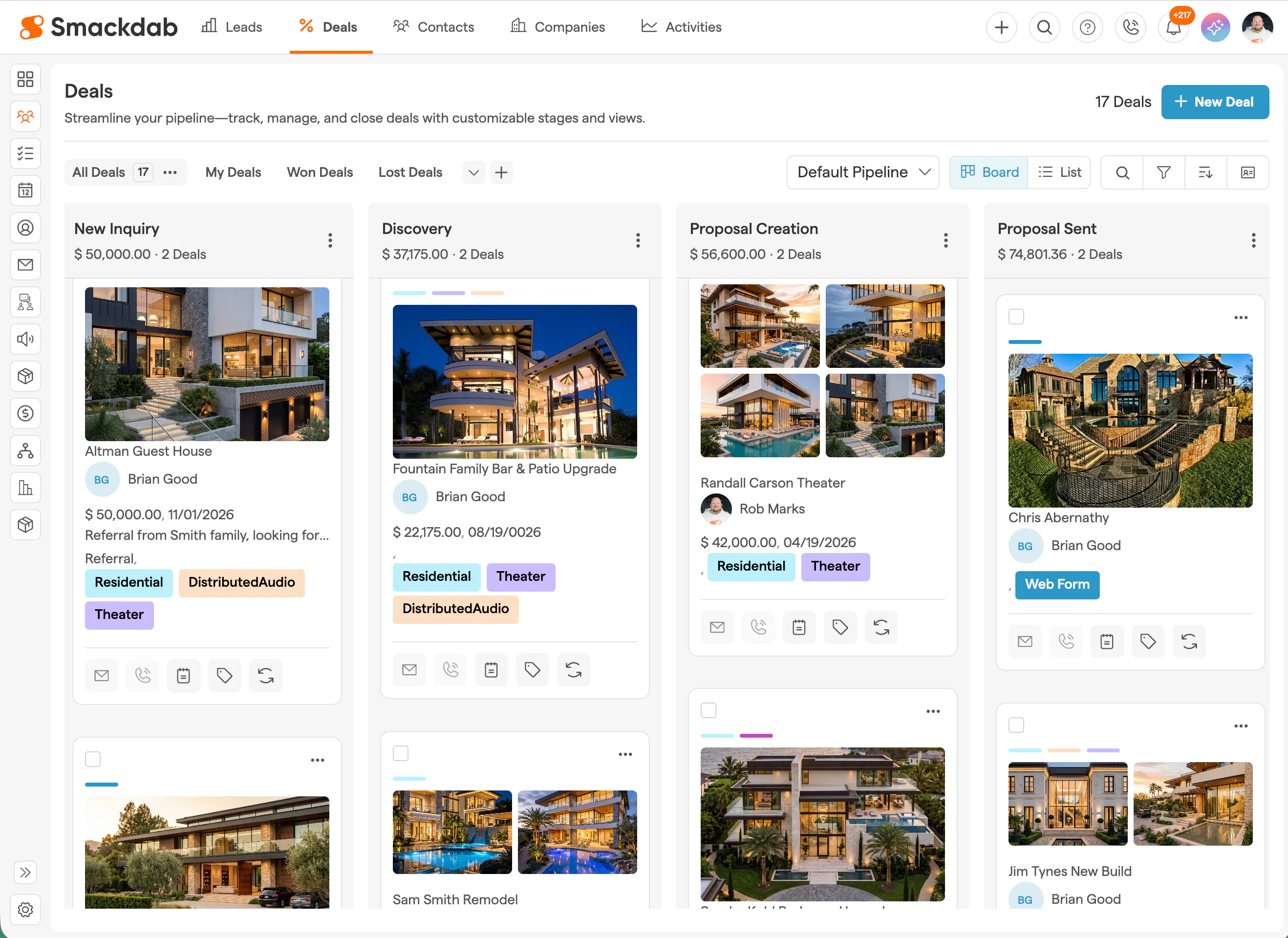Click the New Deal button
This screenshot has width=1288, height=938.
(x=1215, y=102)
